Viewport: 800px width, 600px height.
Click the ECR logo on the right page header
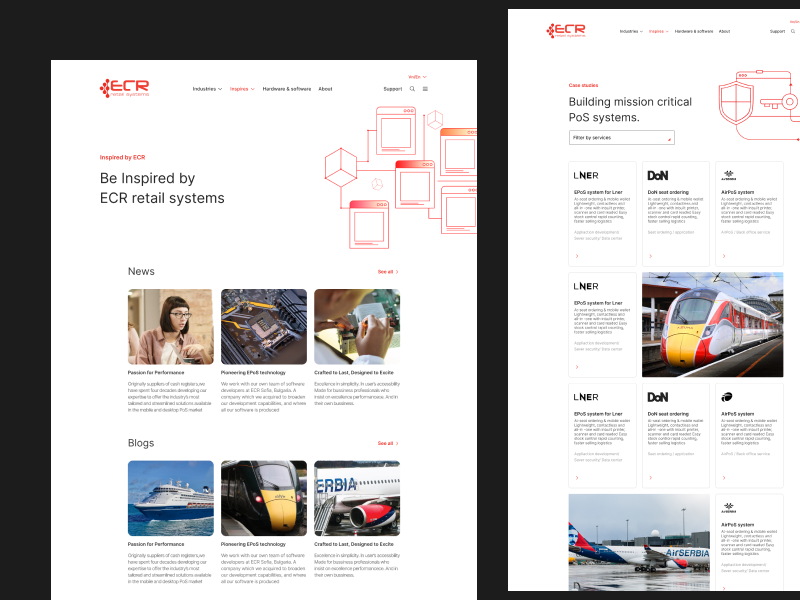[566, 28]
